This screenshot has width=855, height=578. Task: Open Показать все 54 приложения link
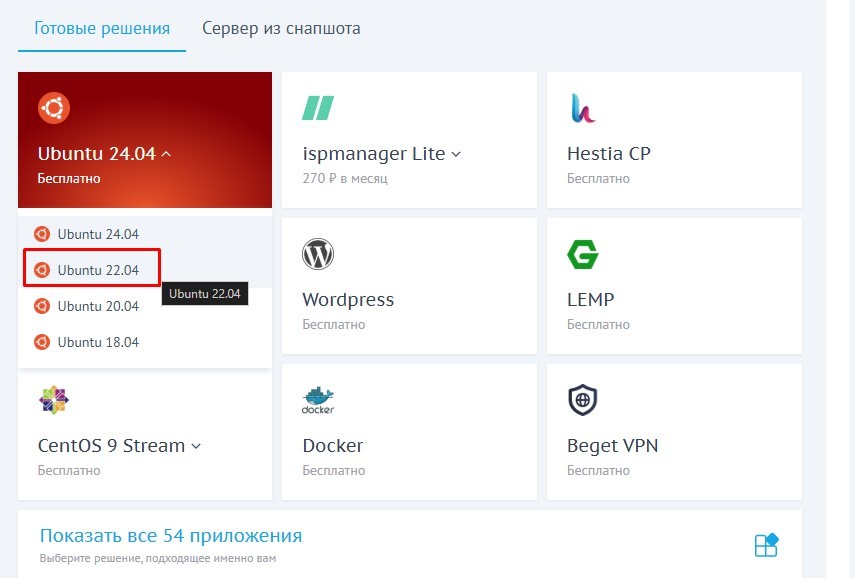click(171, 535)
